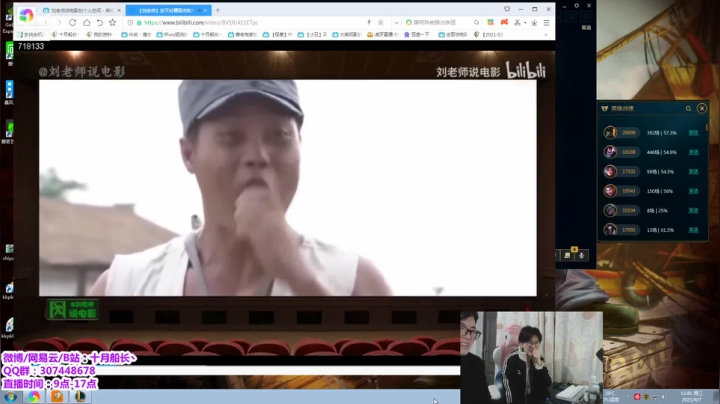Select the champion avatar with 17502 points
This screenshot has height=404, width=720.
pyautogui.click(x=610, y=171)
